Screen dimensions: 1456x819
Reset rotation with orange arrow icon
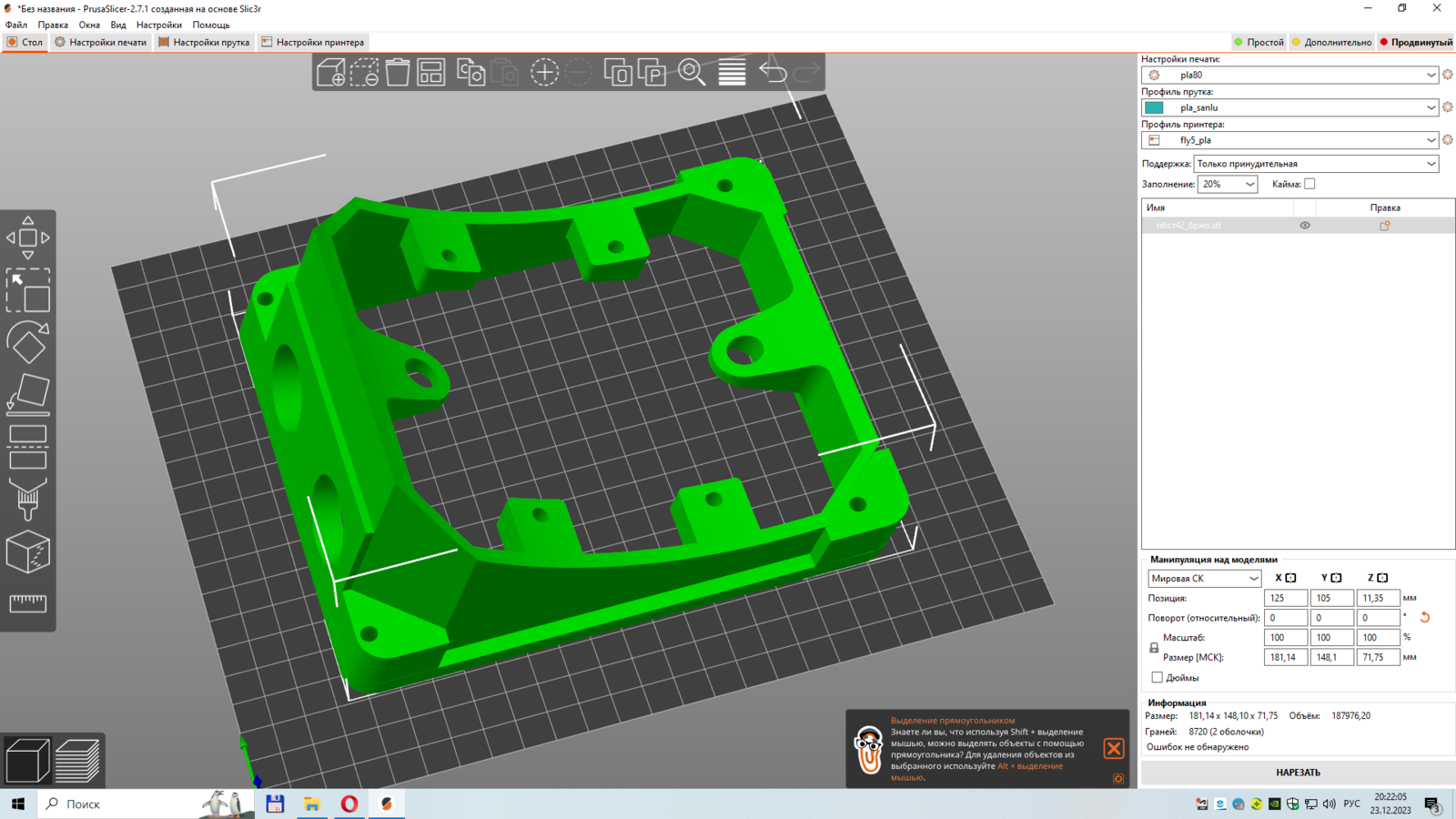(1425, 617)
